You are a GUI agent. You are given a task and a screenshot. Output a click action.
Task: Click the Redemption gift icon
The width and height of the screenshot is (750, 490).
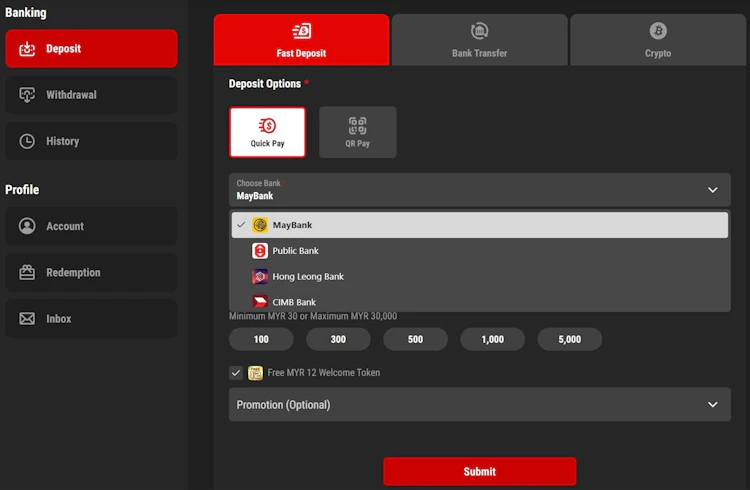(x=27, y=272)
